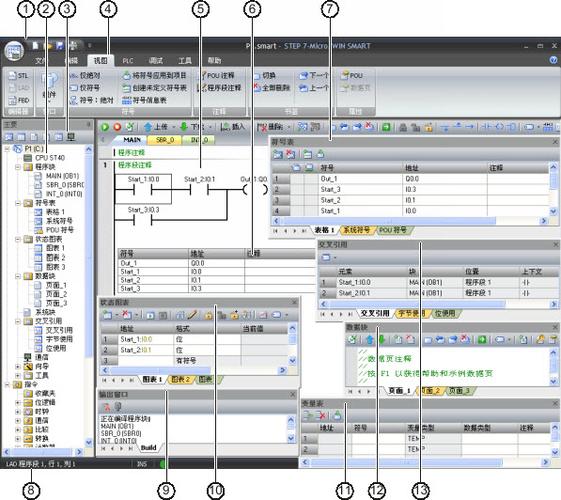Click the green Run PLC icon
The height and width of the screenshot is (500, 561).
pos(105,127)
